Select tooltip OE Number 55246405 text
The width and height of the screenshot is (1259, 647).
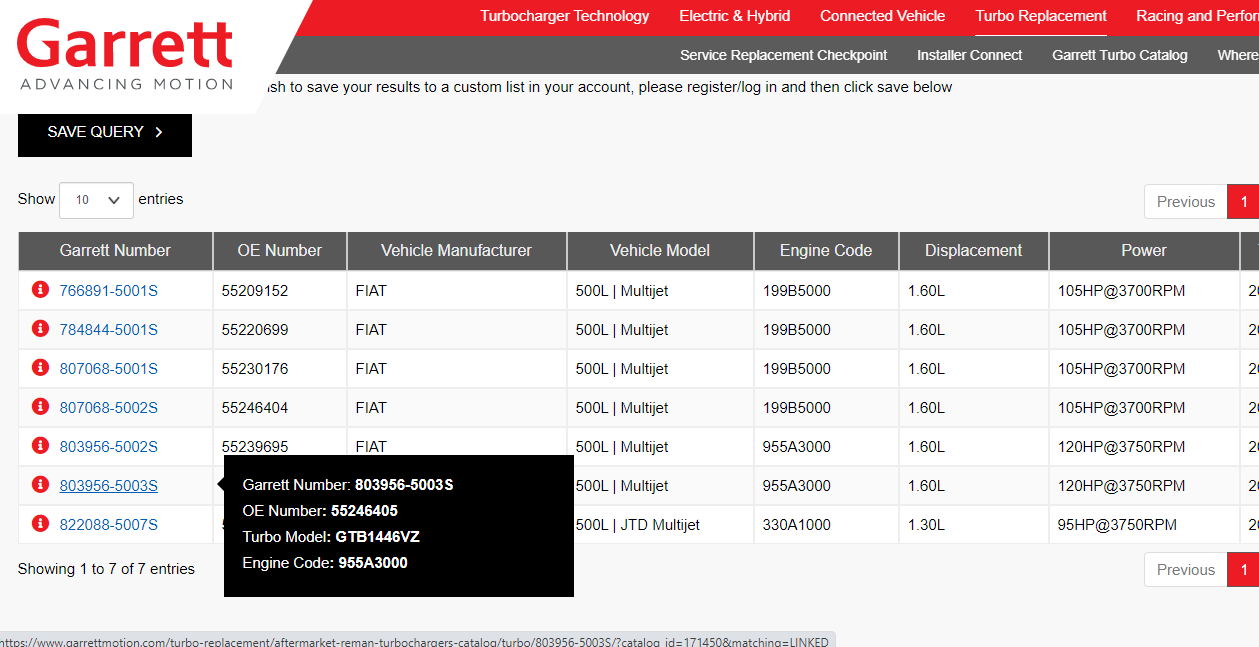coord(320,511)
